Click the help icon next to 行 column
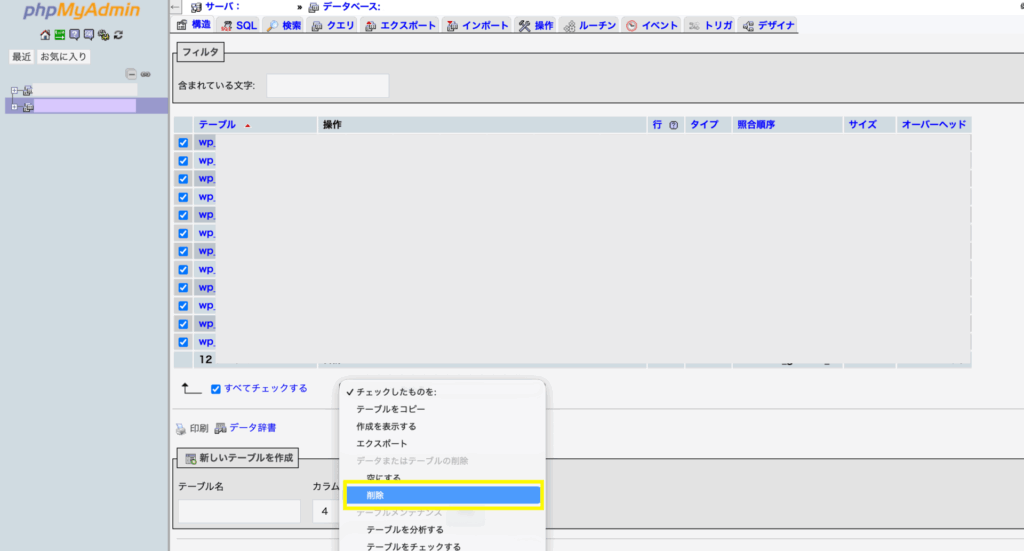 673,125
